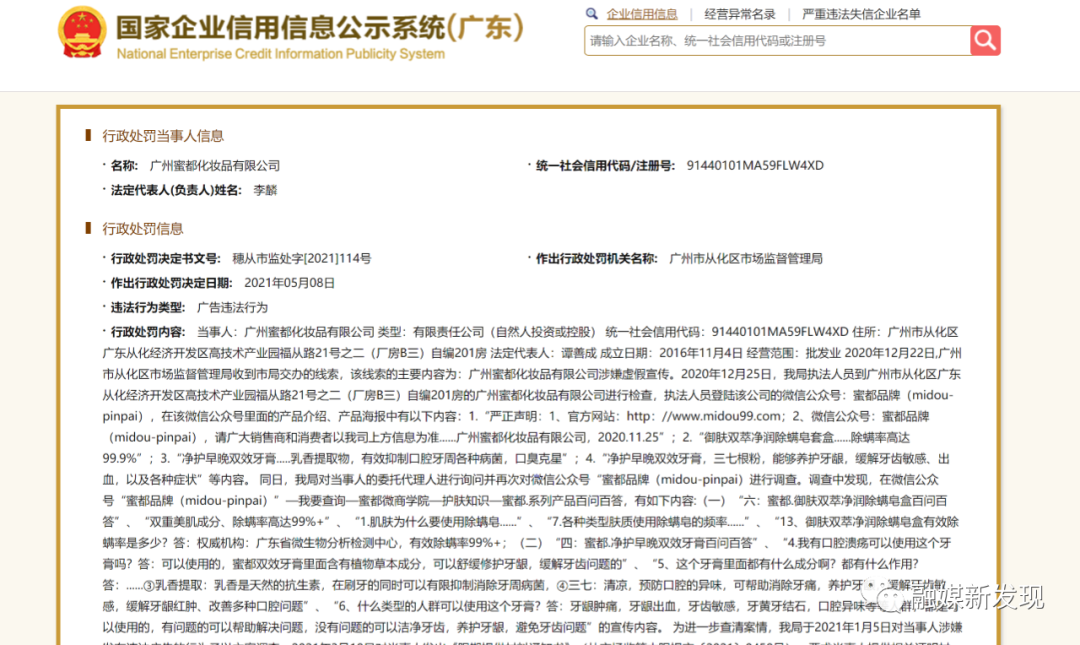The image size is (1080, 645).
Task: Click legal representative name 李麟
Action: coord(265,190)
